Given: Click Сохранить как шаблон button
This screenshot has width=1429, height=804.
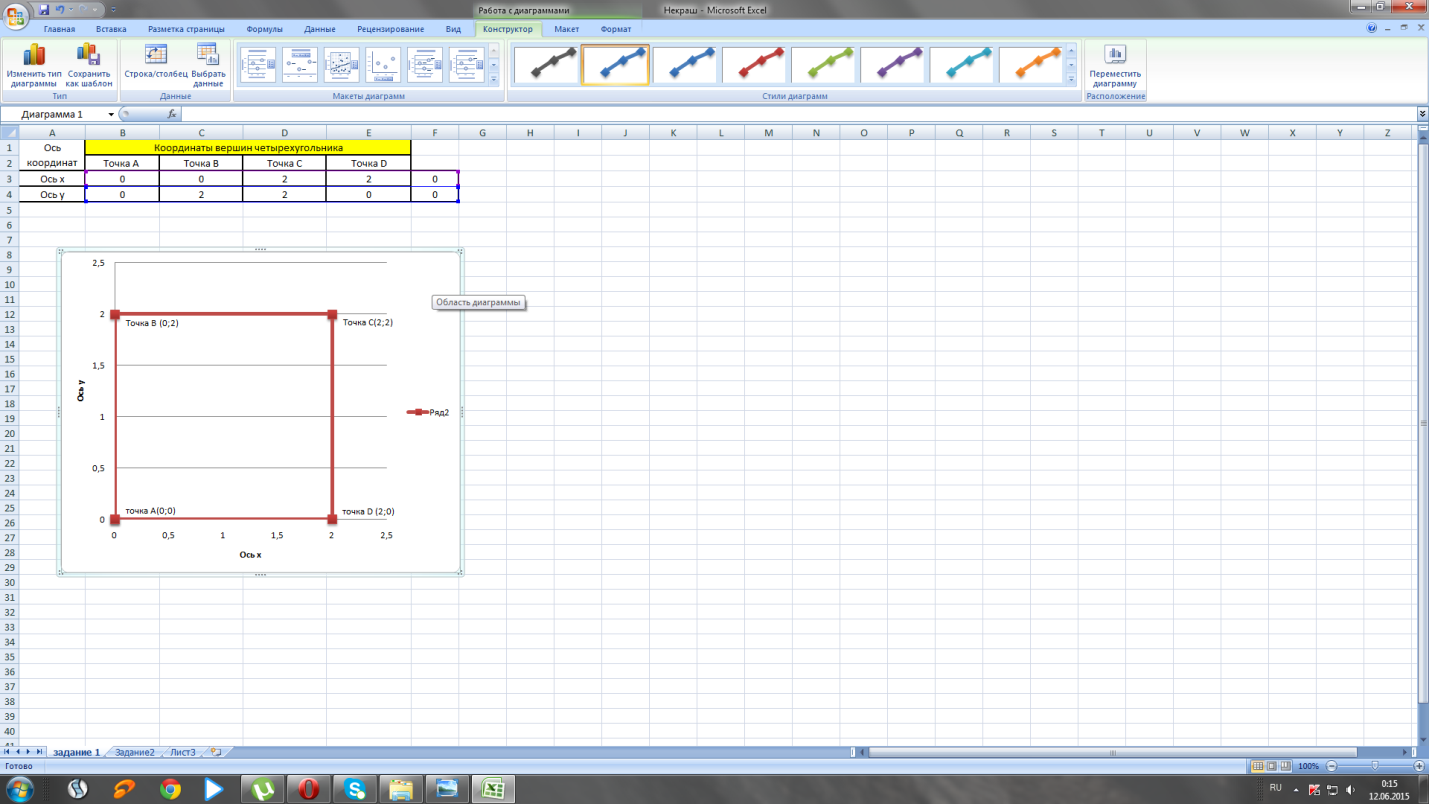Looking at the screenshot, I should pyautogui.click(x=89, y=66).
